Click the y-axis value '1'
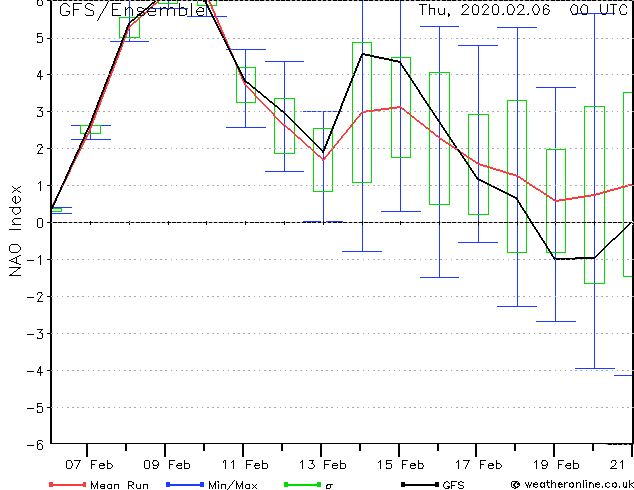The width and height of the screenshot is (634, 490). tap(39, 186)
